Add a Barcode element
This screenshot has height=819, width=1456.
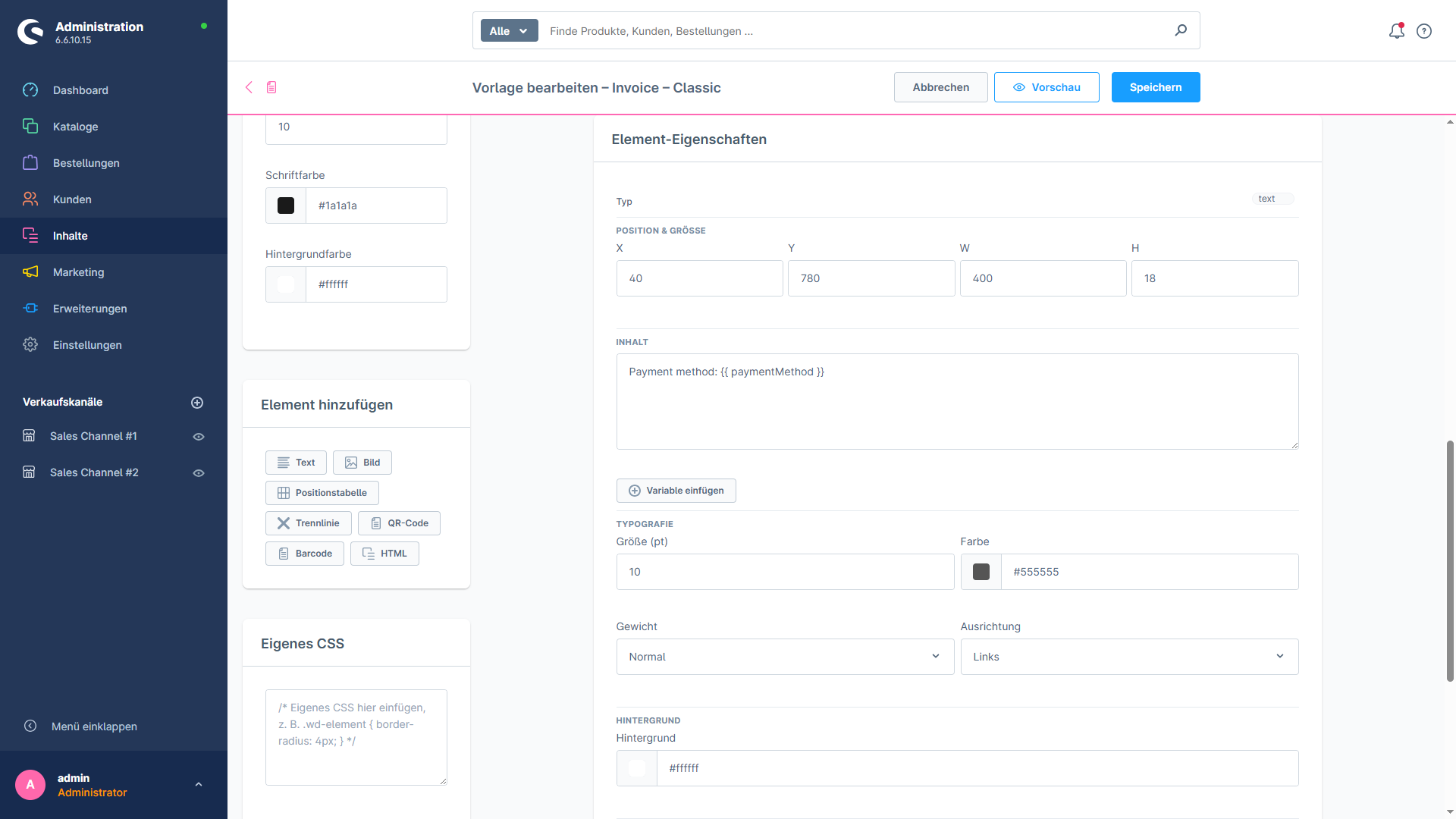pyautogui.click(x=305, y=554)
